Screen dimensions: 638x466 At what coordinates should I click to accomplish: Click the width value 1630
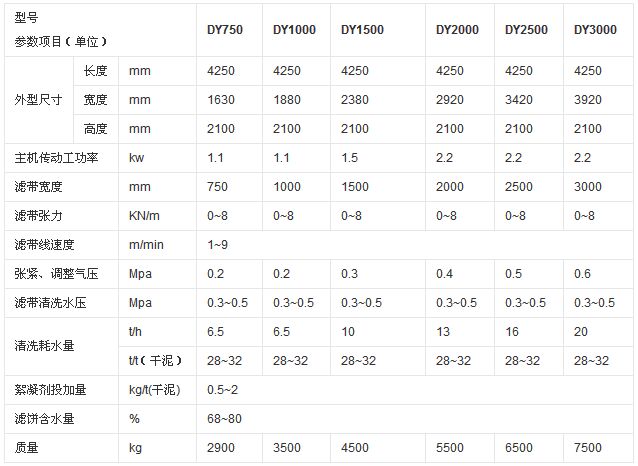point(221,100)
